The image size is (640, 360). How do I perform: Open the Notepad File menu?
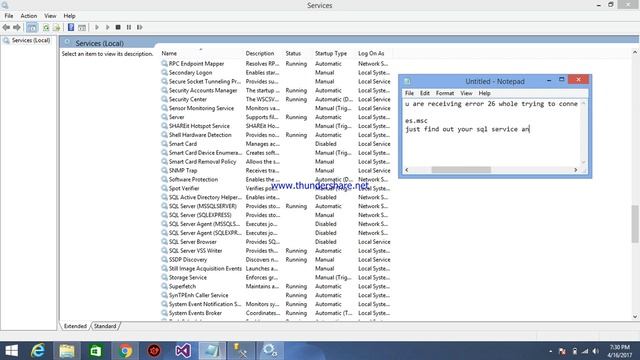coord(409,93)
